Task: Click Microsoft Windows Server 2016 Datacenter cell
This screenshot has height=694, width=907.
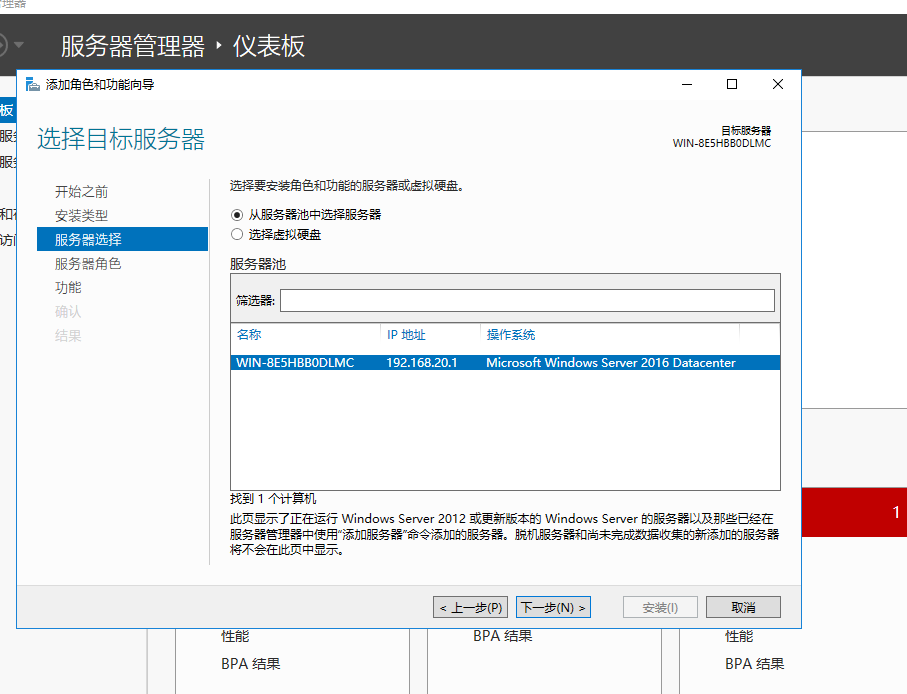Action: [611, 363]
